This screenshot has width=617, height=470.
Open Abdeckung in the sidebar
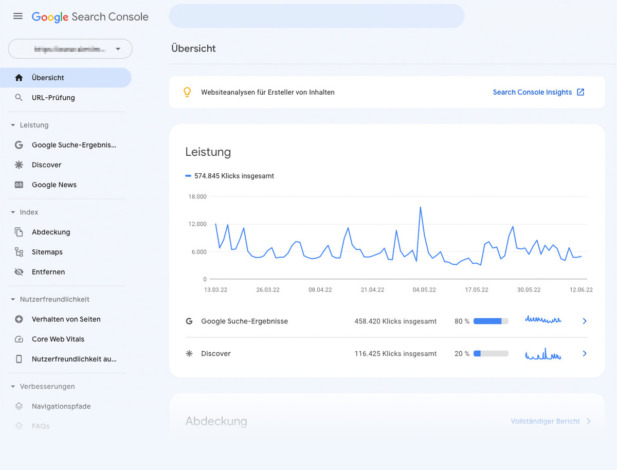[51, 232]
